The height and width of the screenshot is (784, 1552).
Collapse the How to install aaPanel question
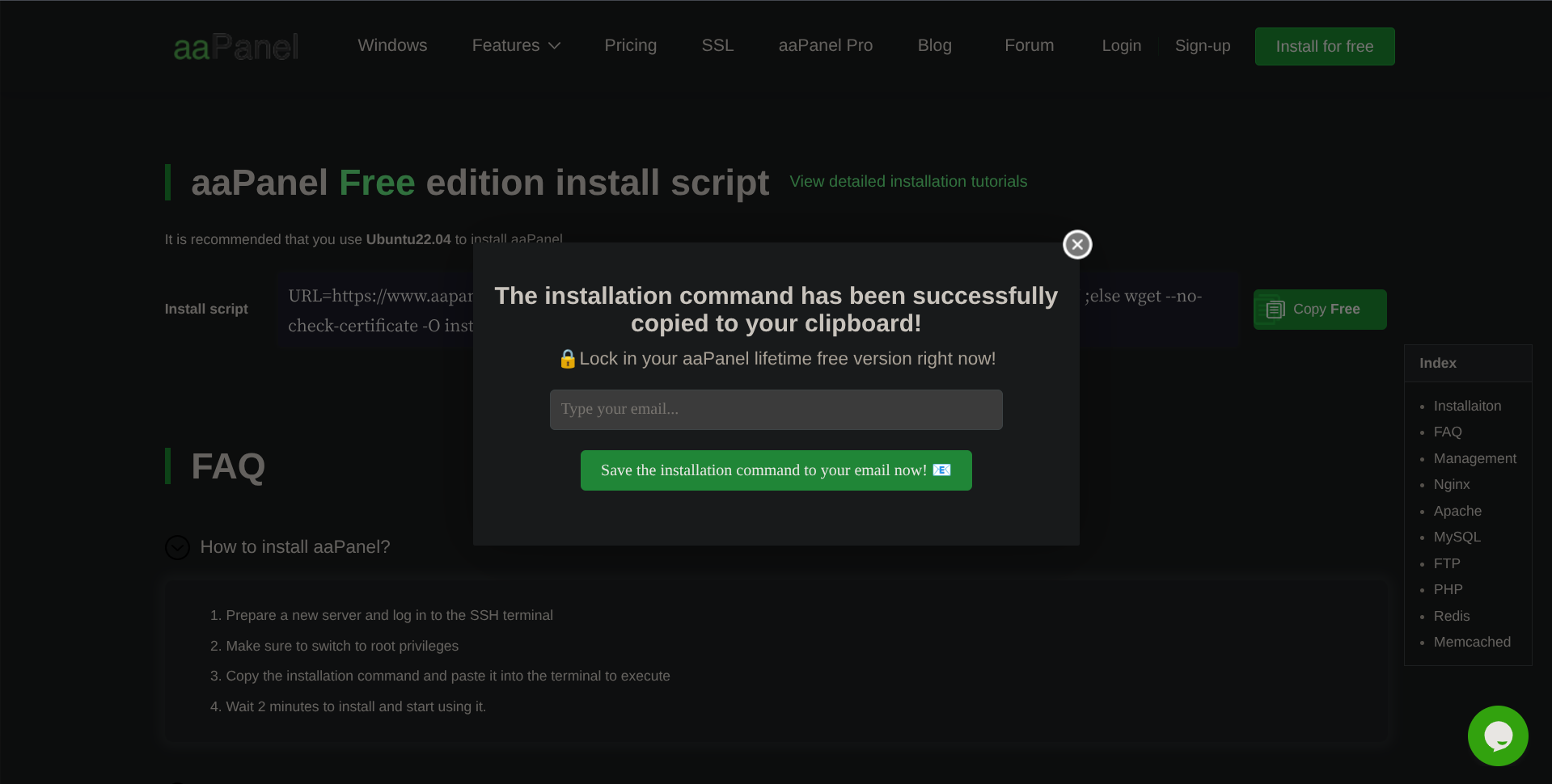[177, 548]
